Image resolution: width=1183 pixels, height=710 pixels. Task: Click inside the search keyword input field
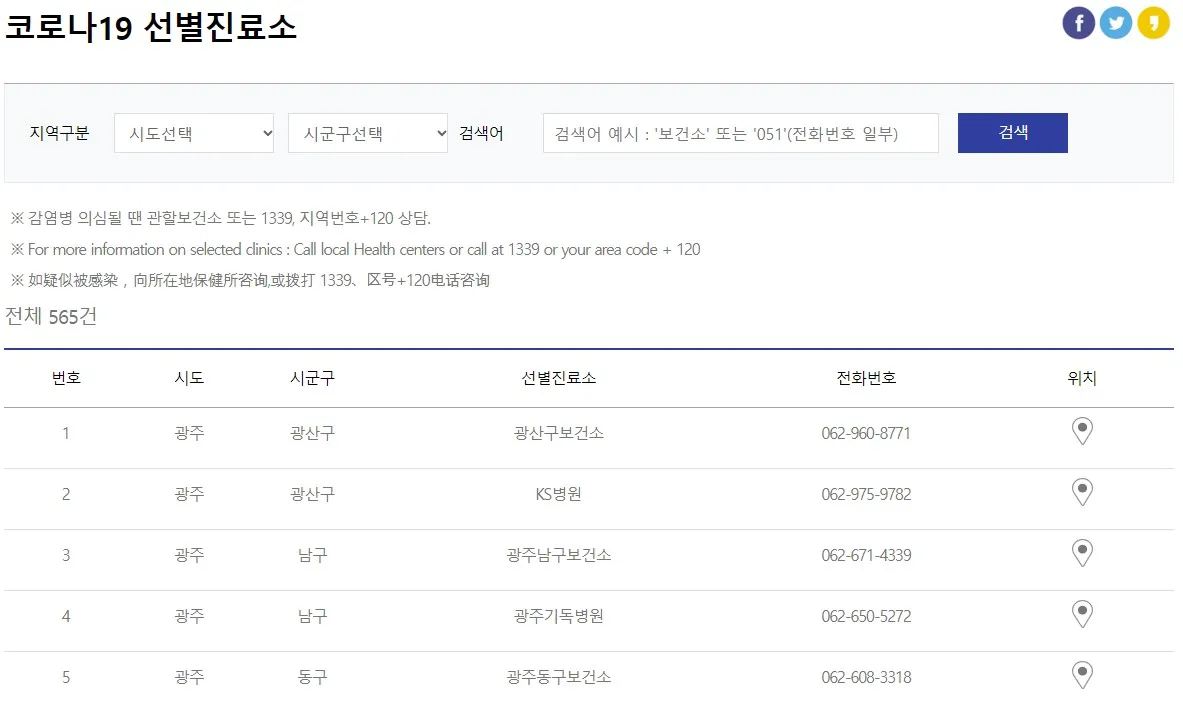click(x=740, y=132)
